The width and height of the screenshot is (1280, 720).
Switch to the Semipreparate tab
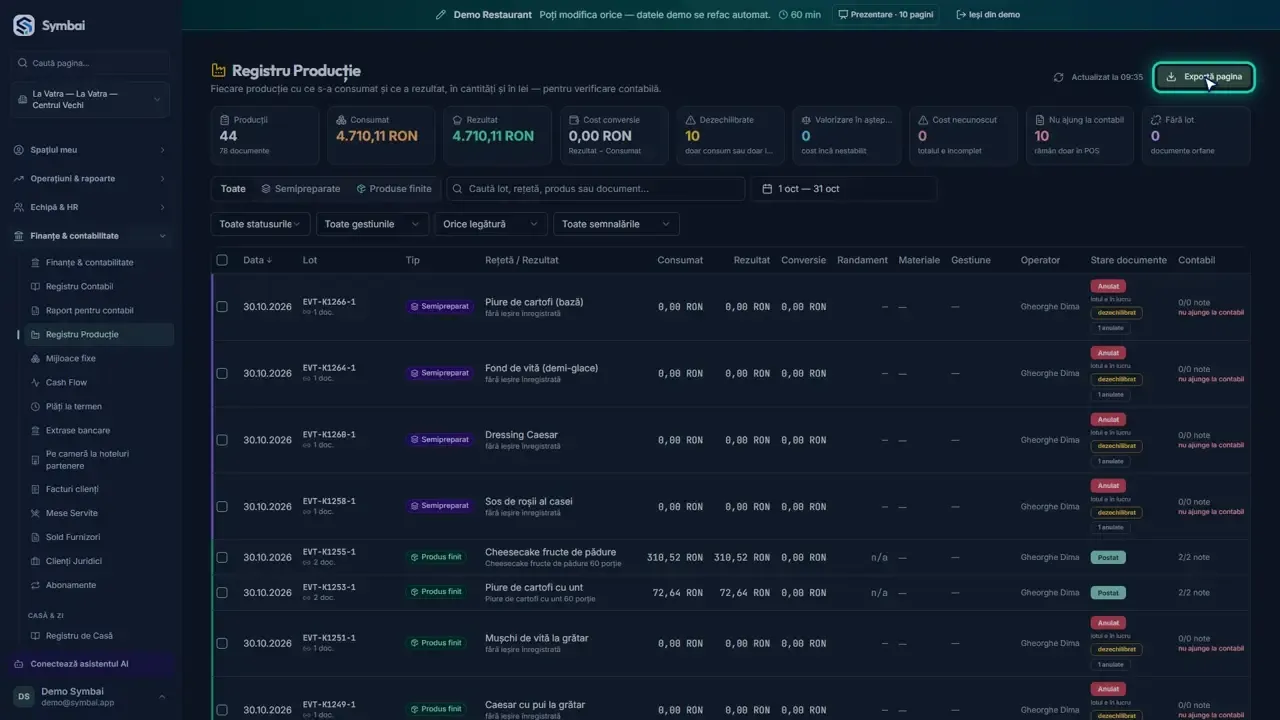[301, 189]
